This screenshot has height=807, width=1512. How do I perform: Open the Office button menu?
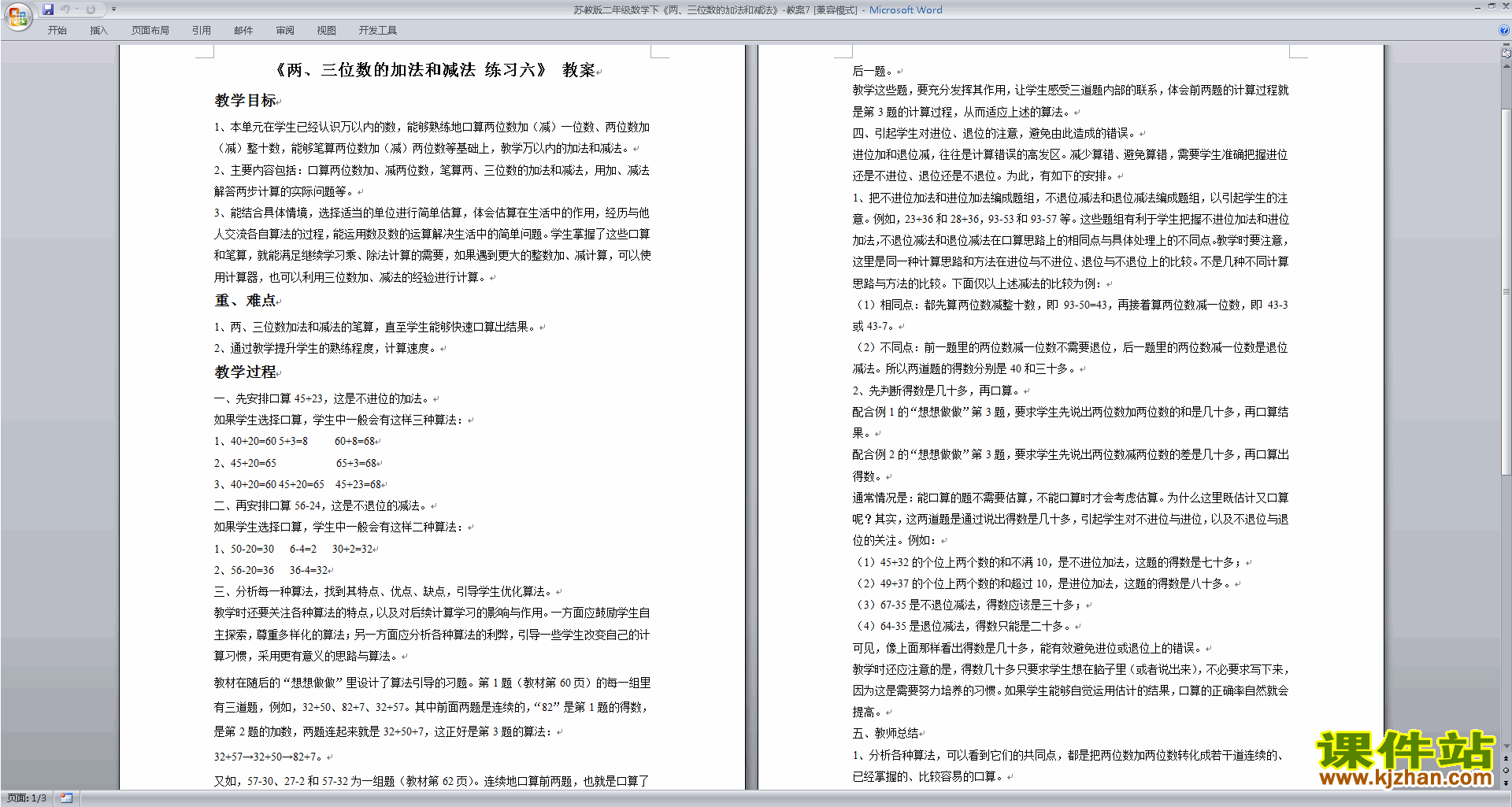click(17, 17)
